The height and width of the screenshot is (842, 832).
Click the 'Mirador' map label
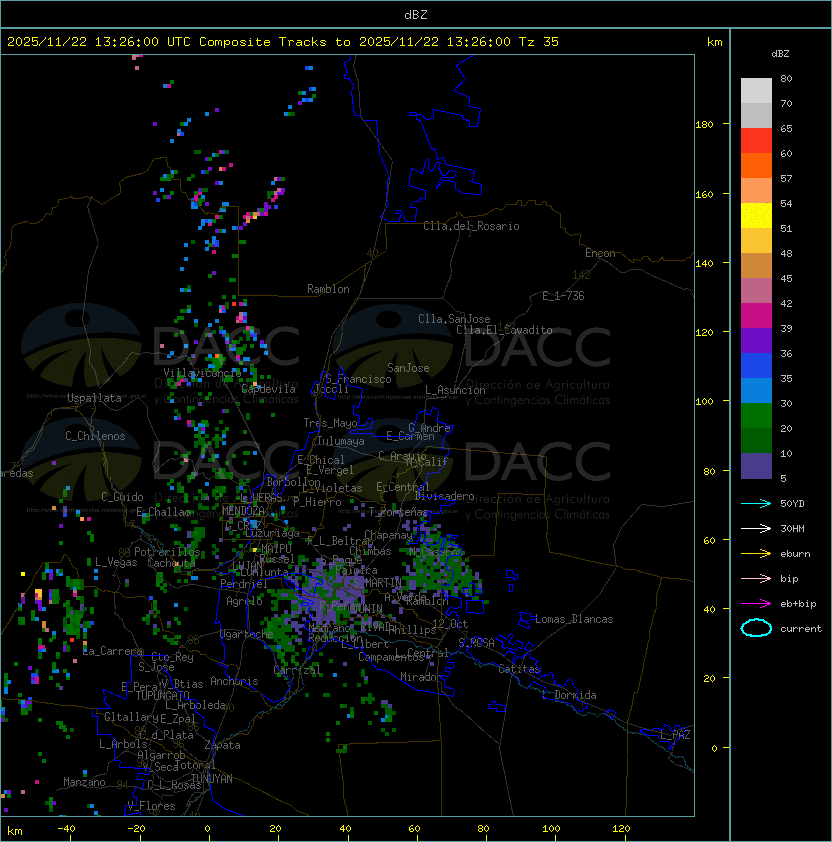(x=421, y=677)
